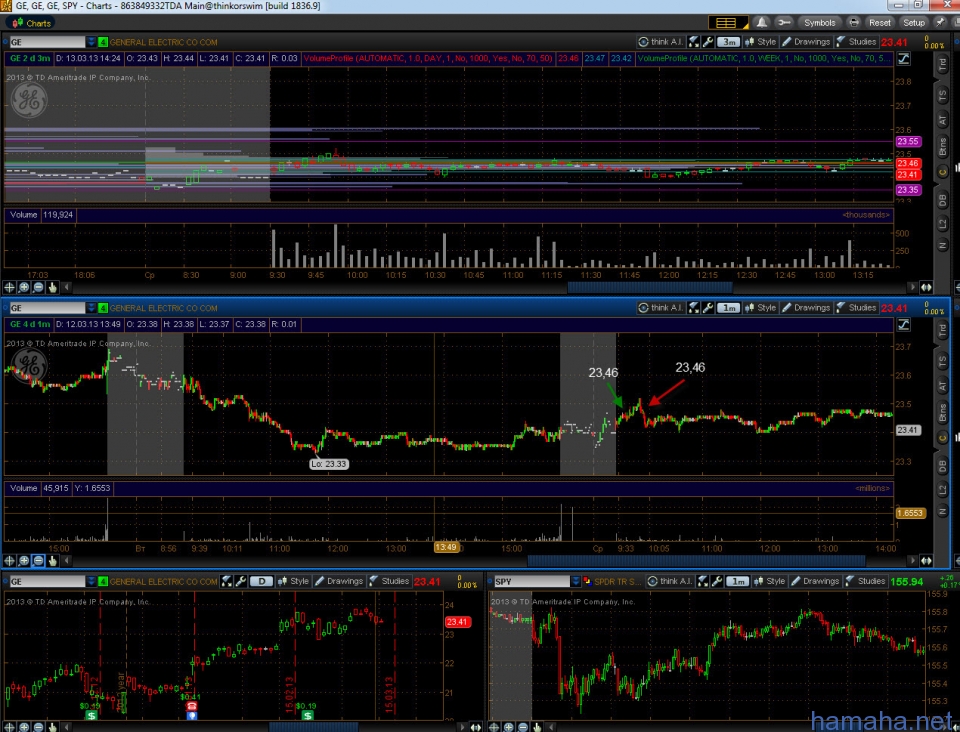Click the middle chart horizontal scrollbar thumb

coord(696,561)
